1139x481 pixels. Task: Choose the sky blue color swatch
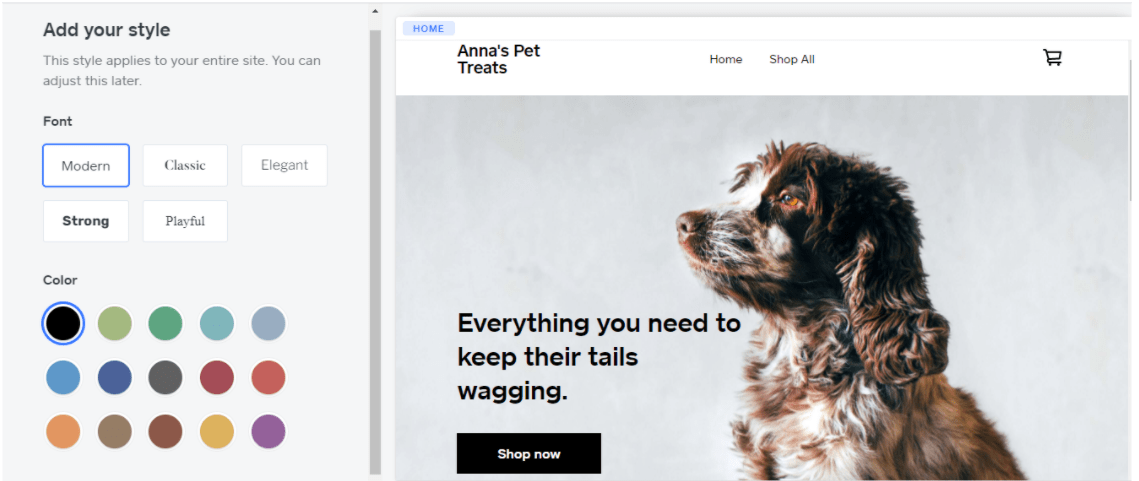(63, 378)
